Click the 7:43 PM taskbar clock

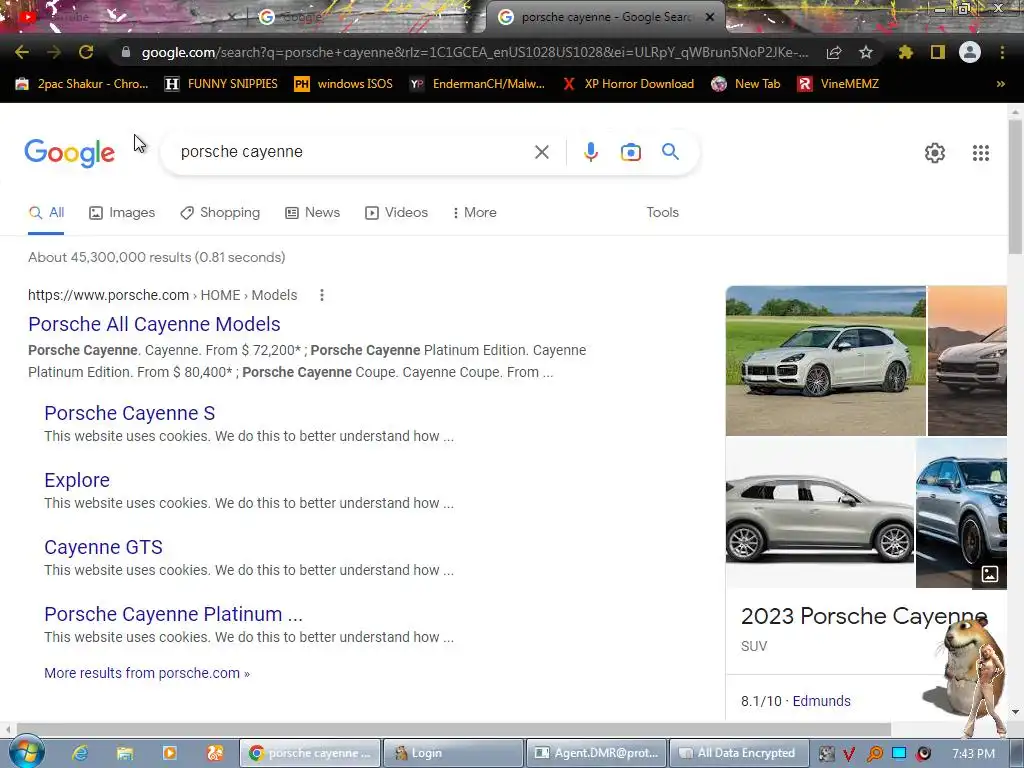click(x=974, y=754)
